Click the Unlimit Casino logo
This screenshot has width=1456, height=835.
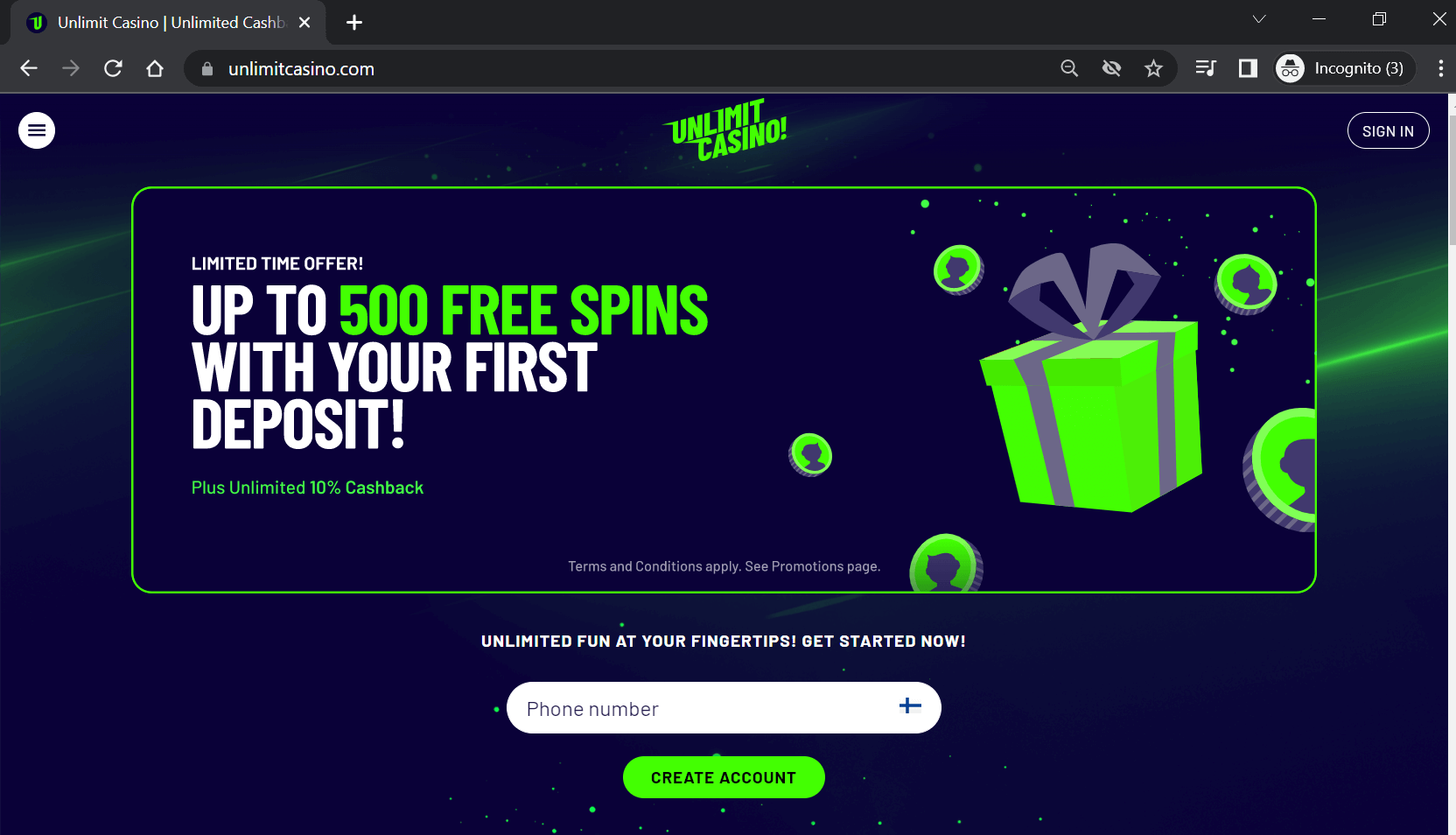[725, 130]
